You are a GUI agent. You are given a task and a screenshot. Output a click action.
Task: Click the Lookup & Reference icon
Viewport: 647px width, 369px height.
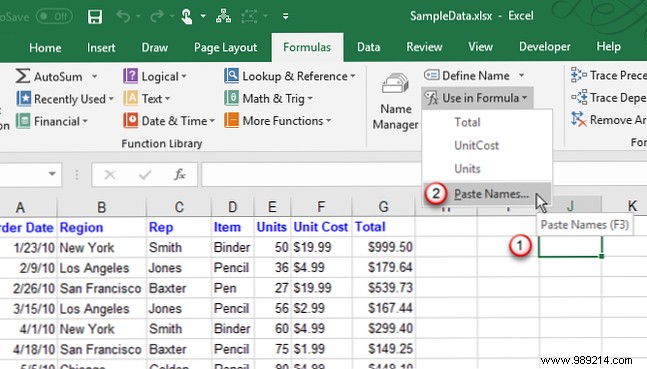coord(231,76)
